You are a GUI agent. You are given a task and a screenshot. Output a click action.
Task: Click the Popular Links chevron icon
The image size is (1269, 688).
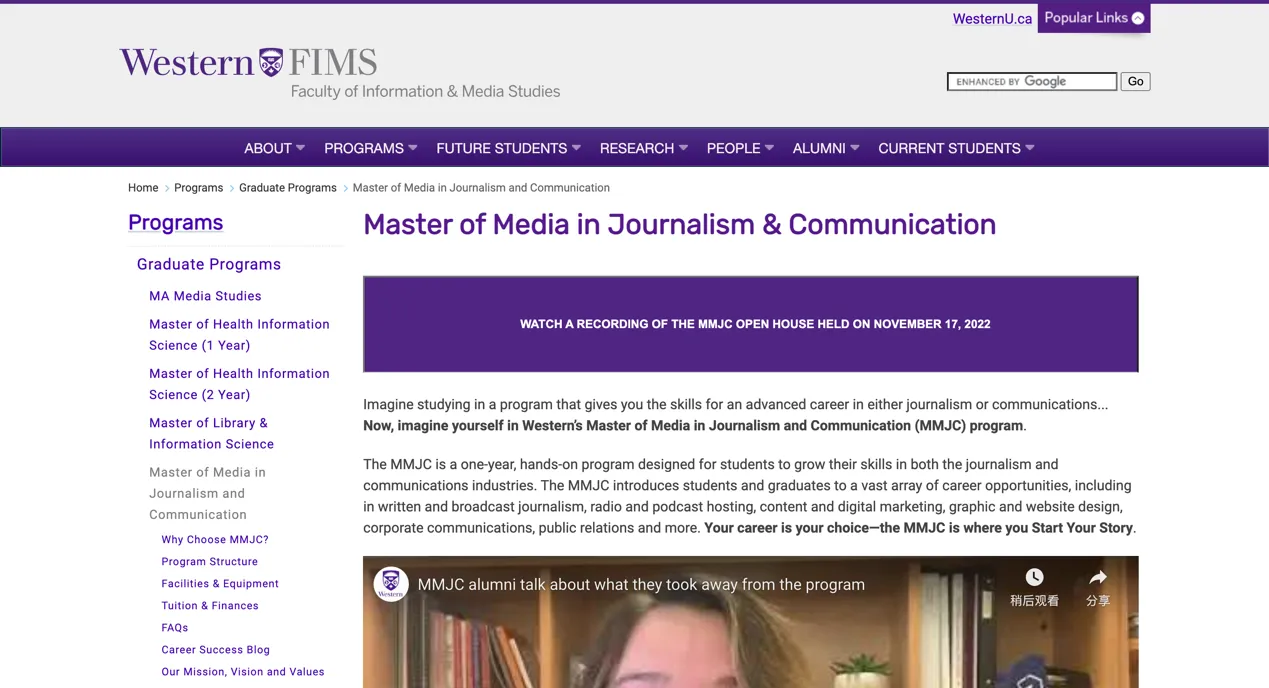coord(1138,18)
